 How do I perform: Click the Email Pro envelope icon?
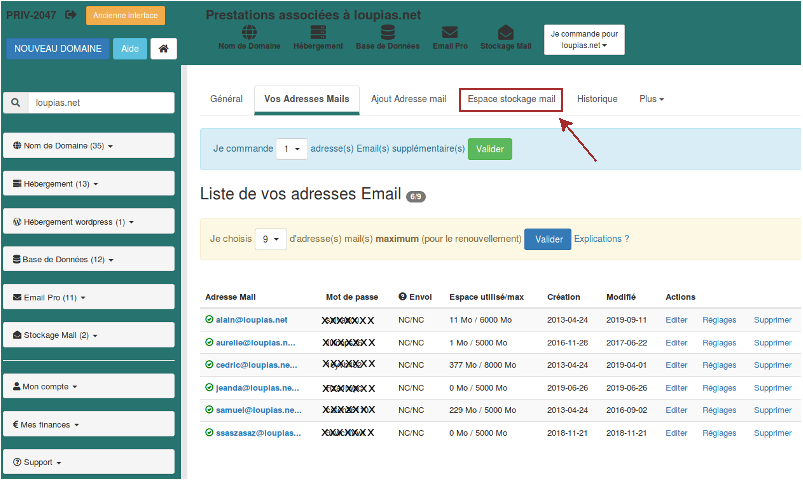[450, 32]
